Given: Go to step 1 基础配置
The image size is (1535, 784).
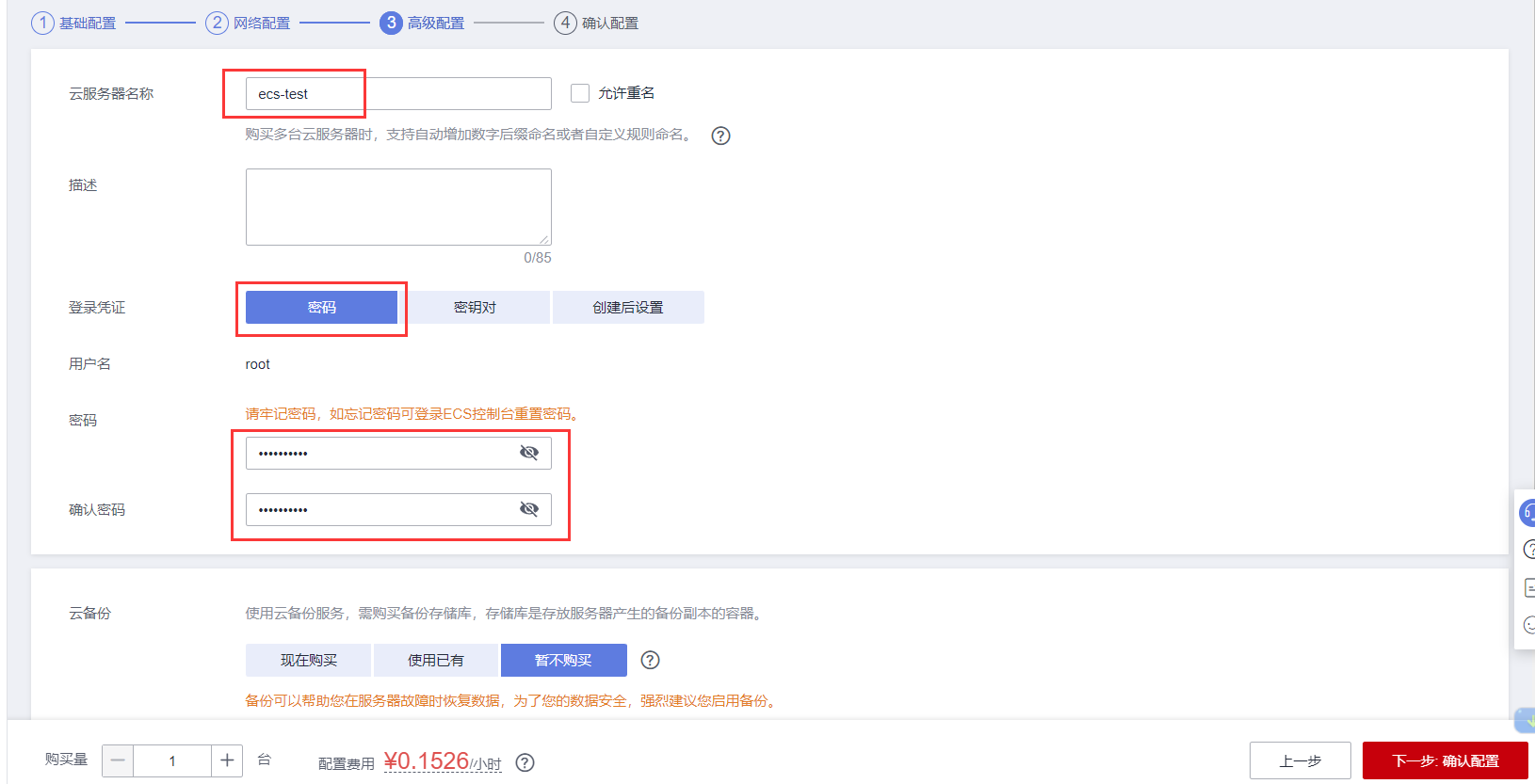Looking at the screenshot, I should coord(73,23).
